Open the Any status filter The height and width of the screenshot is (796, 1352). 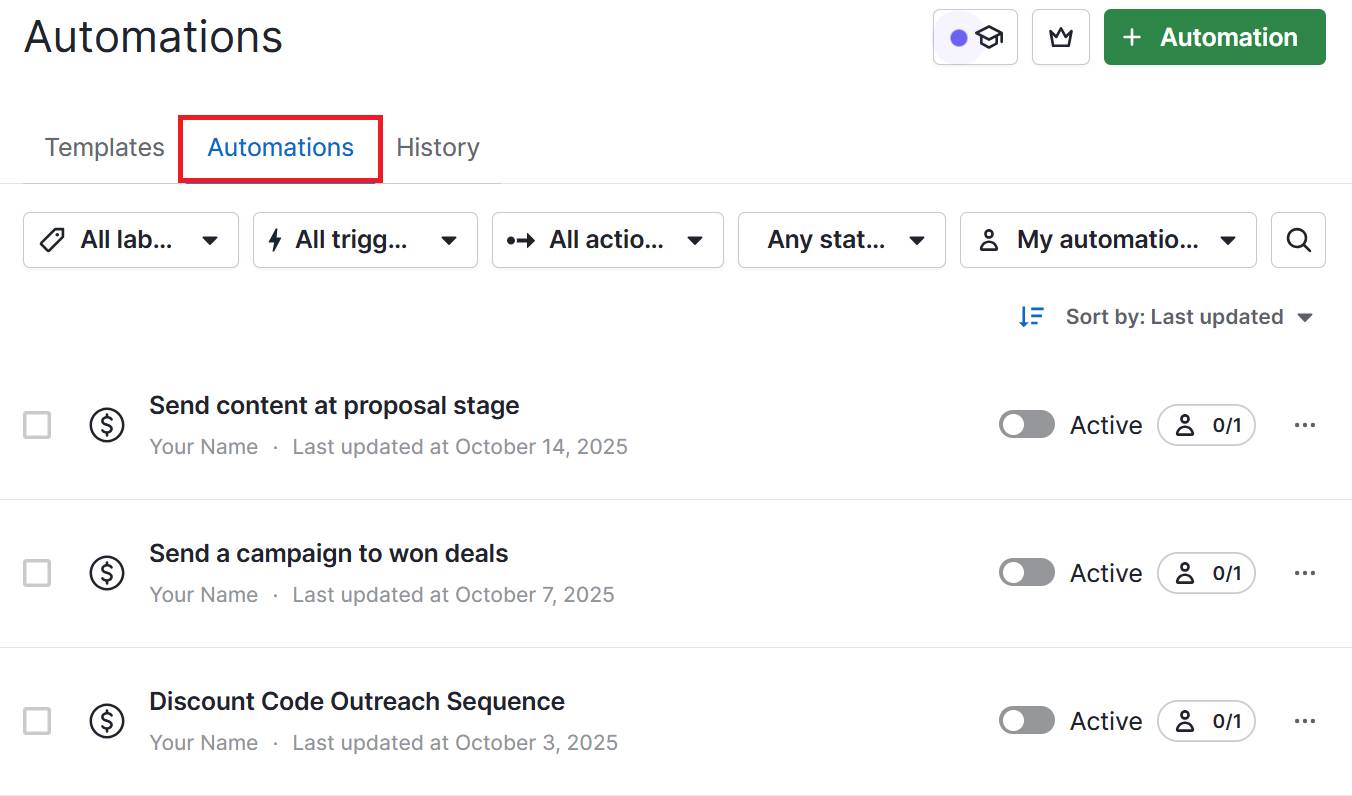pos(841,240)
